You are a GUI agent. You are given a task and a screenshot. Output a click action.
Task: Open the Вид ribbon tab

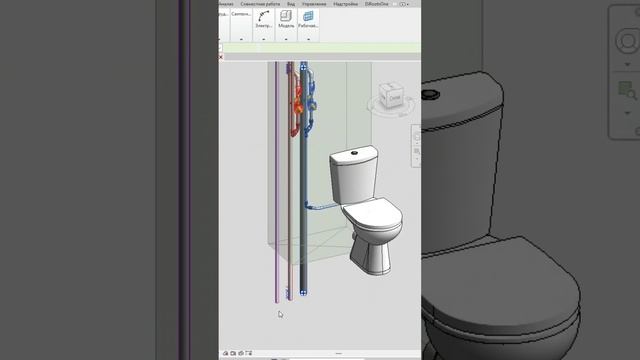point(291,4)
